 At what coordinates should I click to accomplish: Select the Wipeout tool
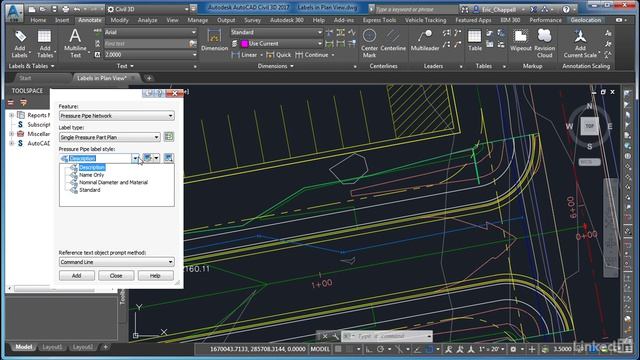(x=520, y=40)
